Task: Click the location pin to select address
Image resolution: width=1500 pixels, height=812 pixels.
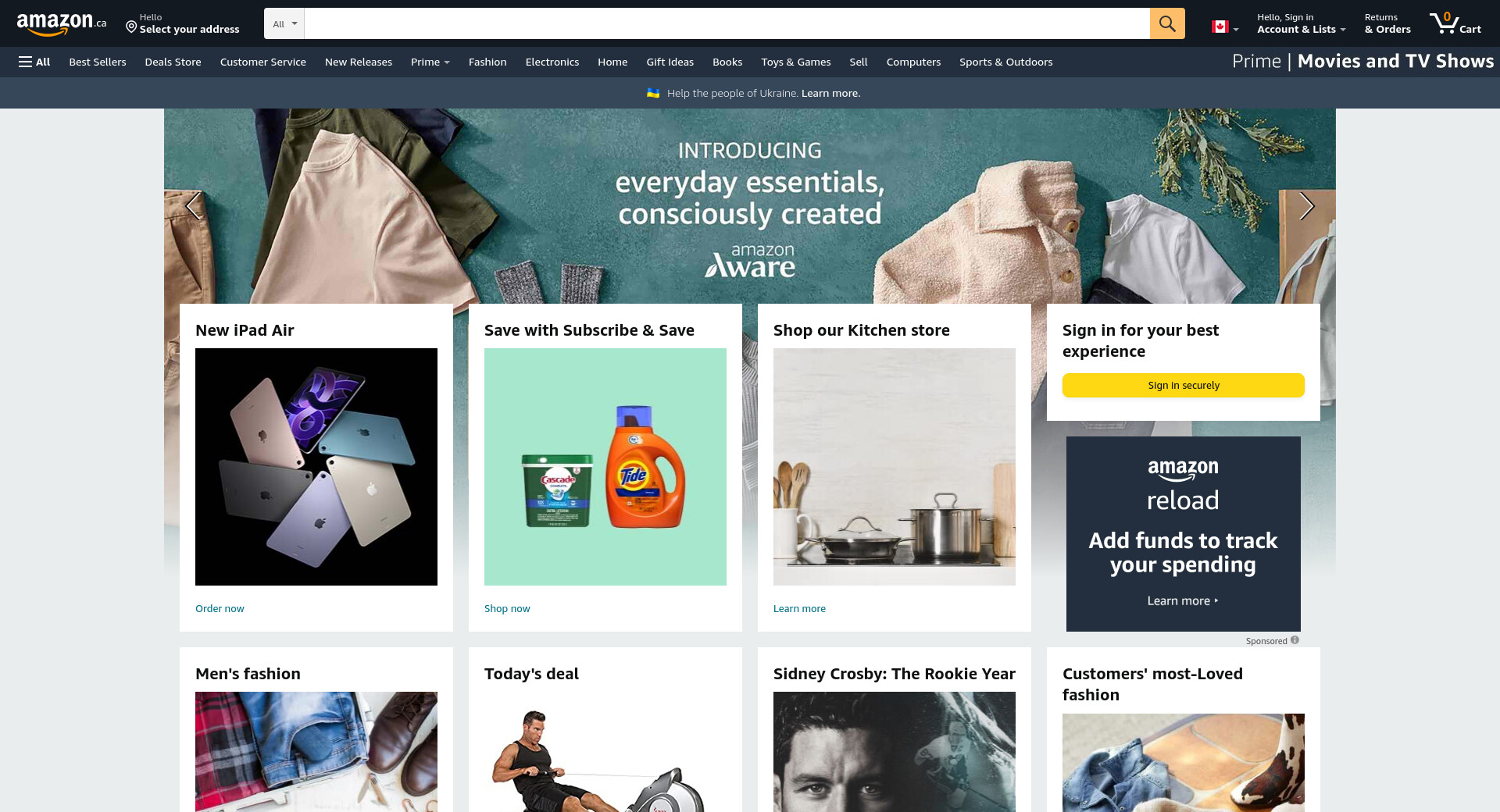Action: tap(131, 27)
